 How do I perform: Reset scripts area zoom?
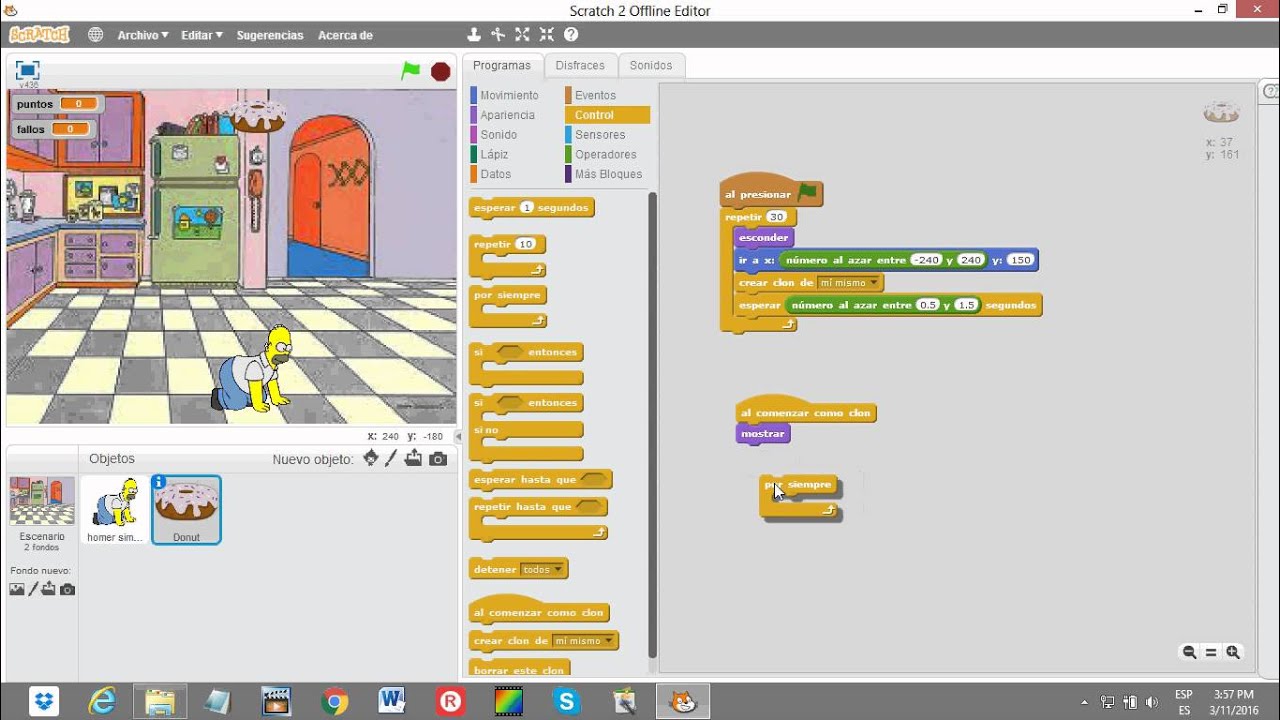[x=1211, y=652]
